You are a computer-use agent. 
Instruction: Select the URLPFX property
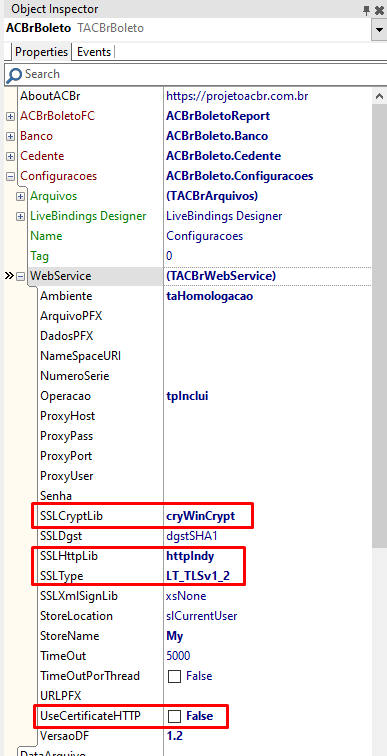[x=61, y=696]
